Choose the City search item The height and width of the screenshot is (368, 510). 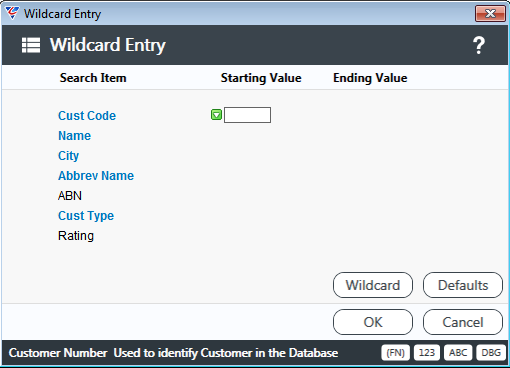click(68, 156)
